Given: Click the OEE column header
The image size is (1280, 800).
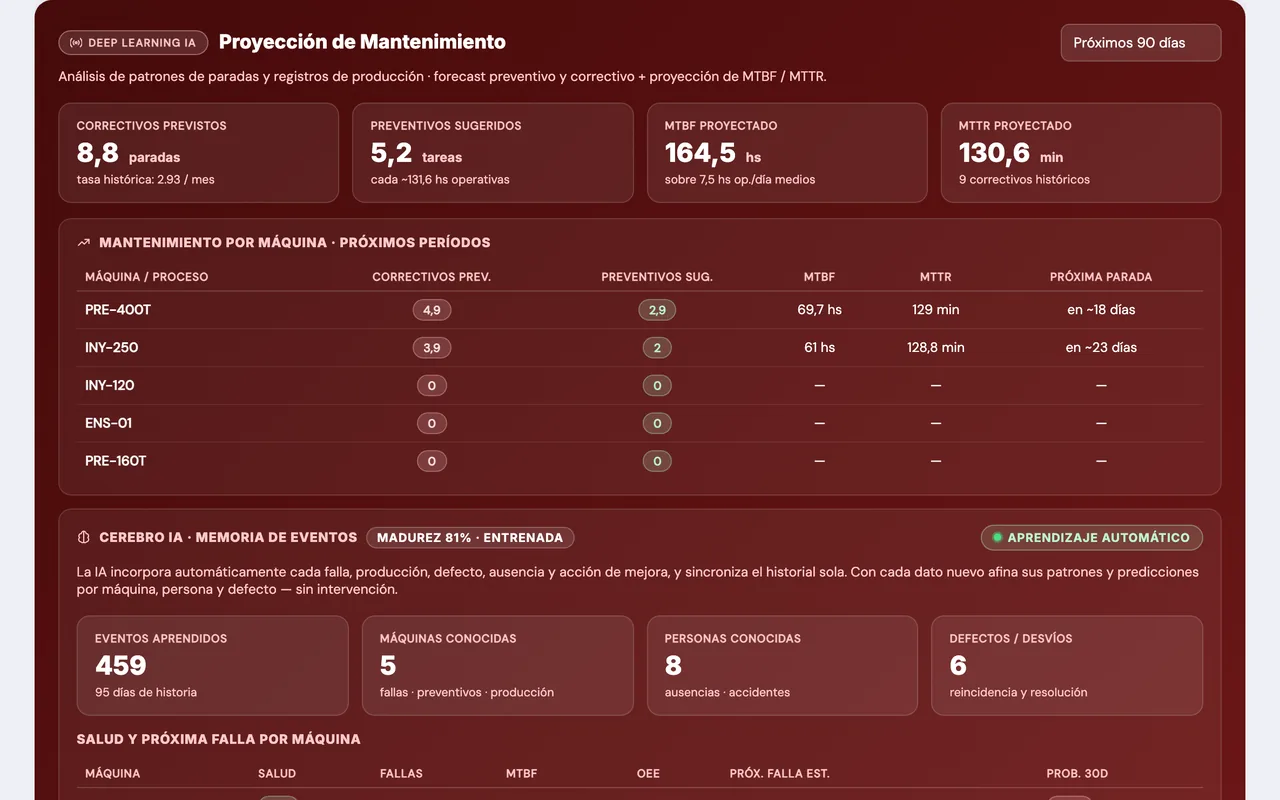Looking at the screenshot, I should 648,774.
